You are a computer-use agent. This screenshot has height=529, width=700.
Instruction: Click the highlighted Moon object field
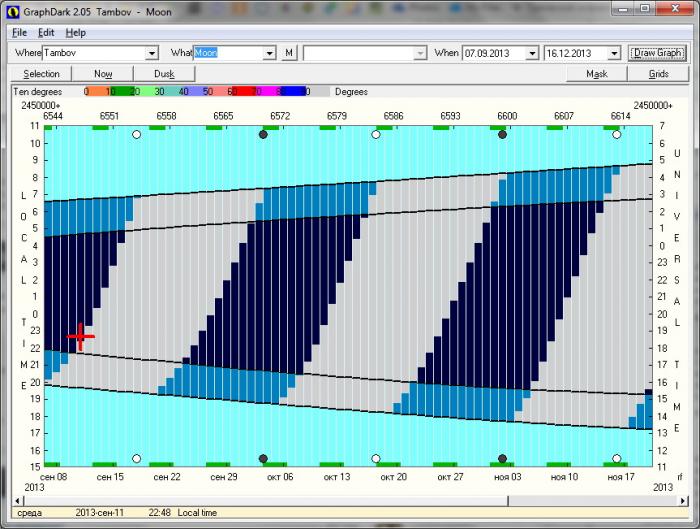(x=228, y=53)
